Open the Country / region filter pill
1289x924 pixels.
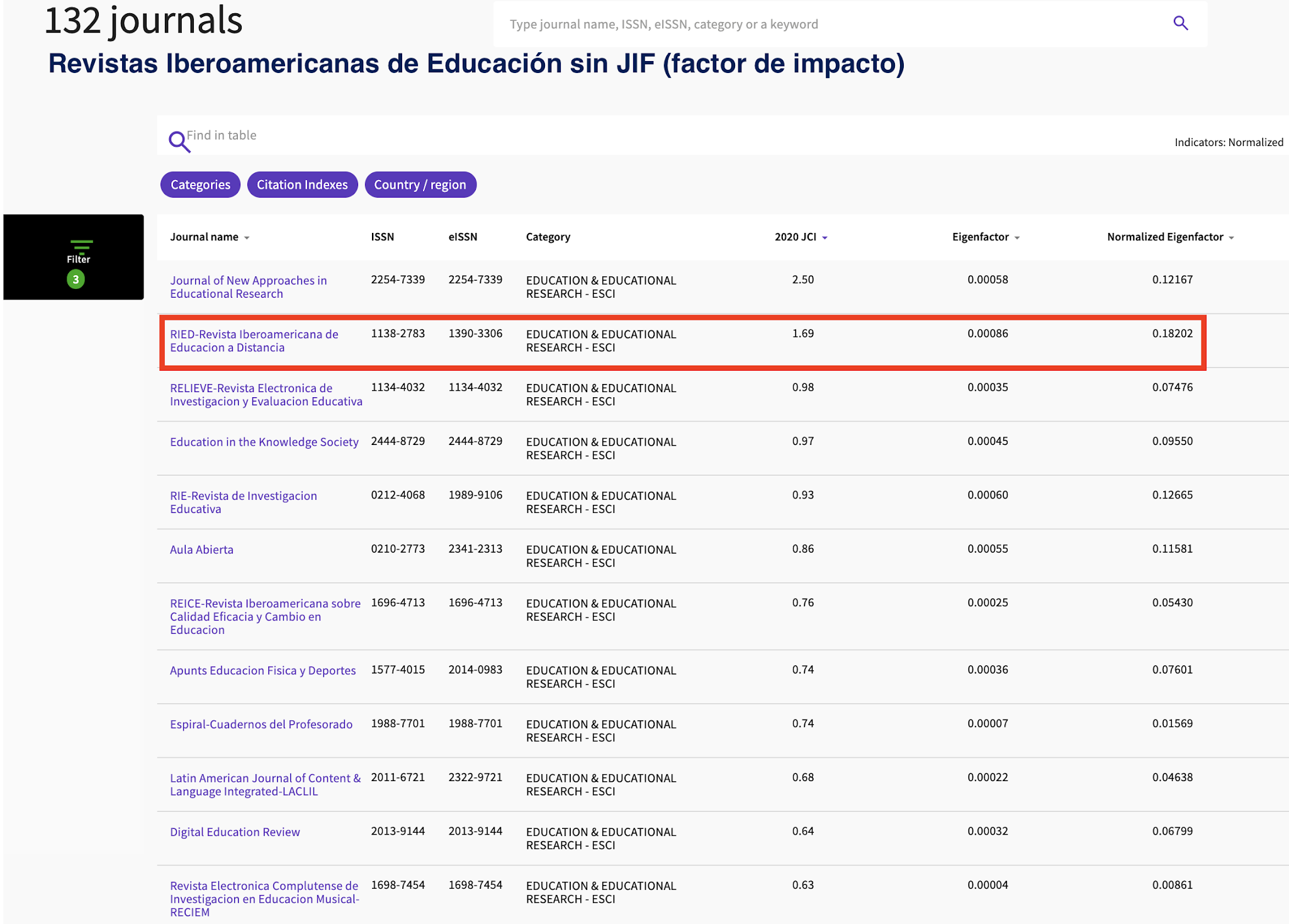[x=420, y=184]
